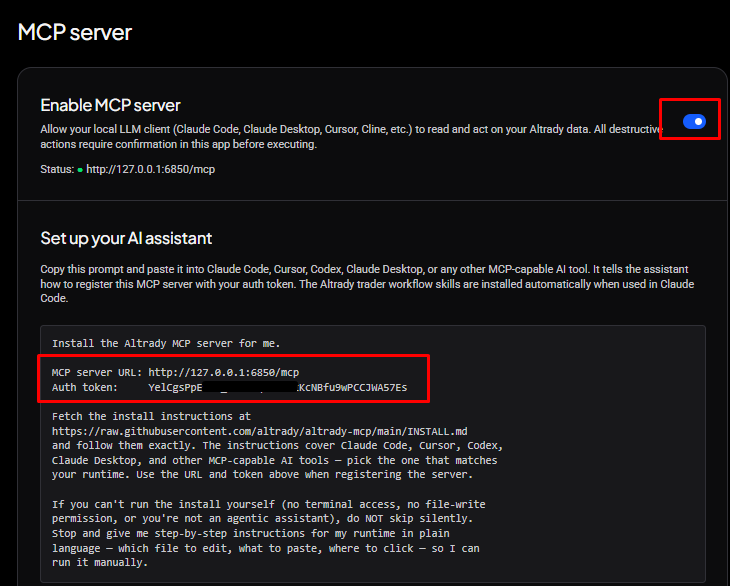Click the green status dot indicator
The image size is (730, 586).
click(80, 170)
